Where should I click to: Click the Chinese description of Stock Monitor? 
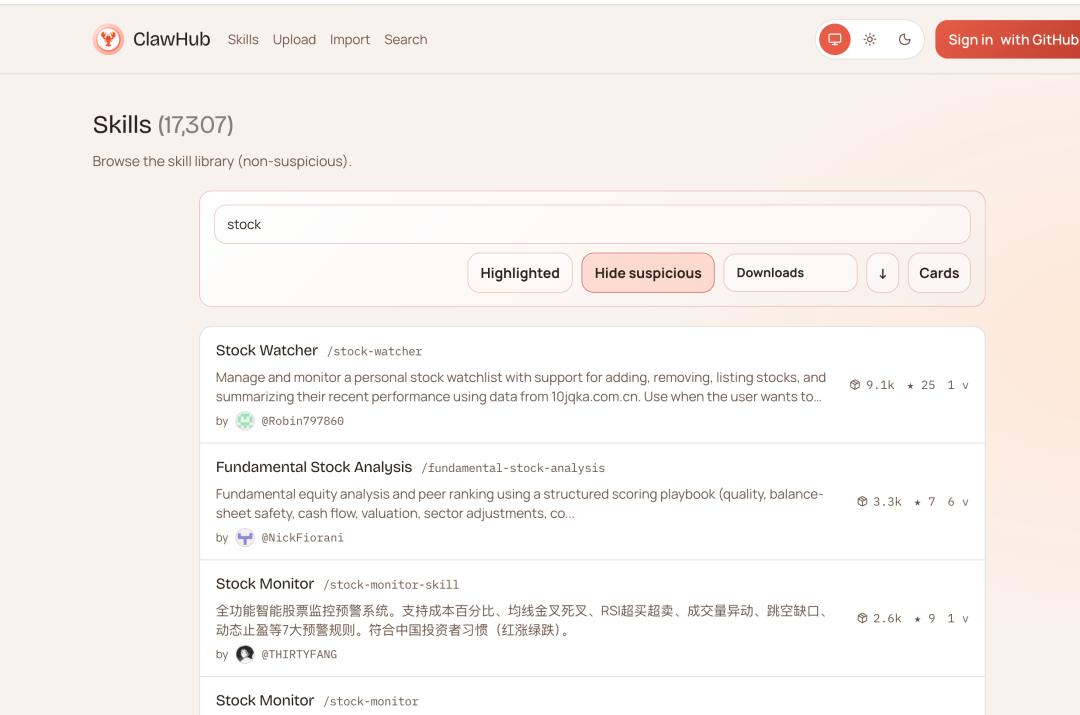click(x=523, y=620)
